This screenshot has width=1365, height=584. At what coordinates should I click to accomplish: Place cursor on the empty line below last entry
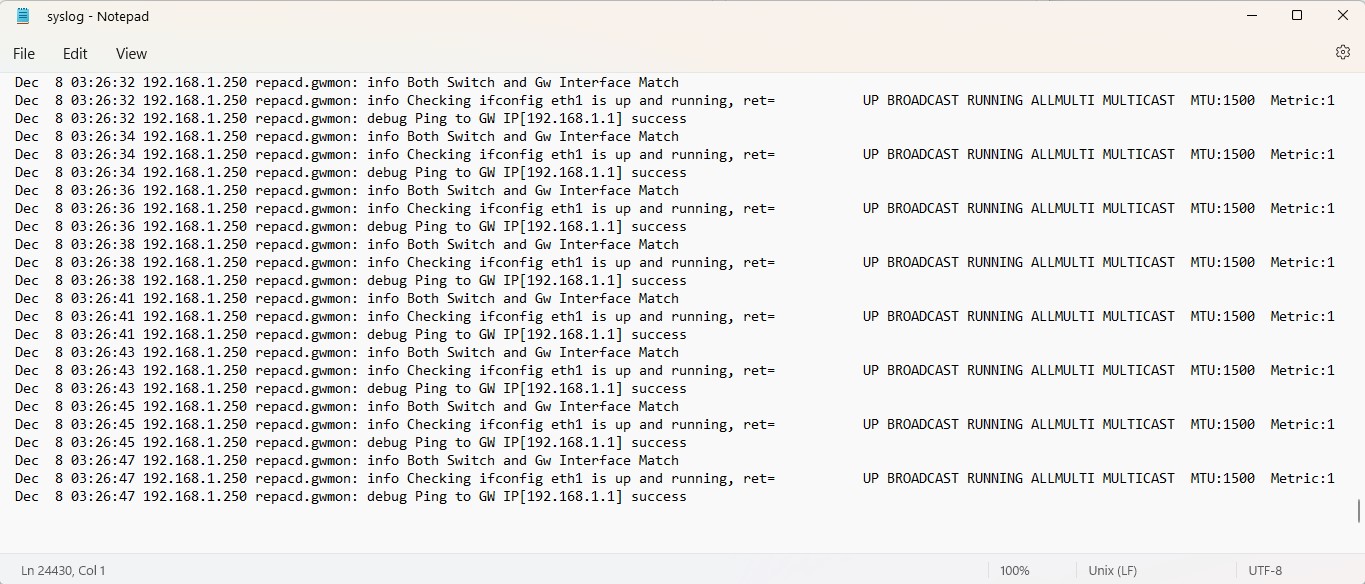(x=300, y=515)
